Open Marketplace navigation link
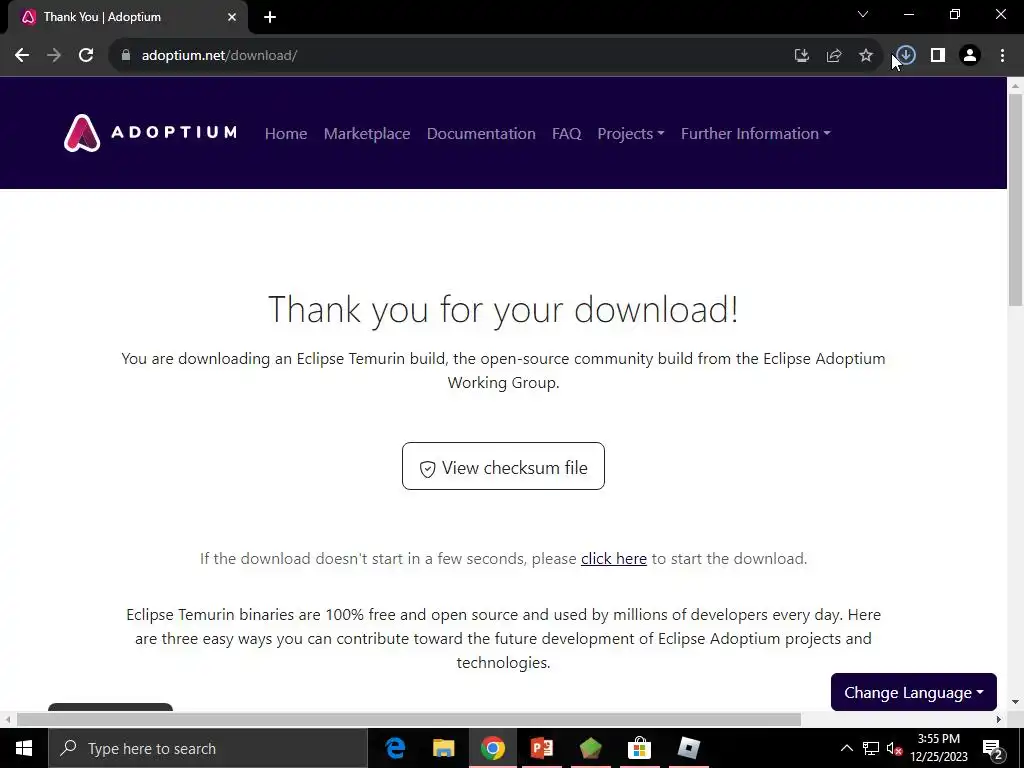 (x=367, y=133)
